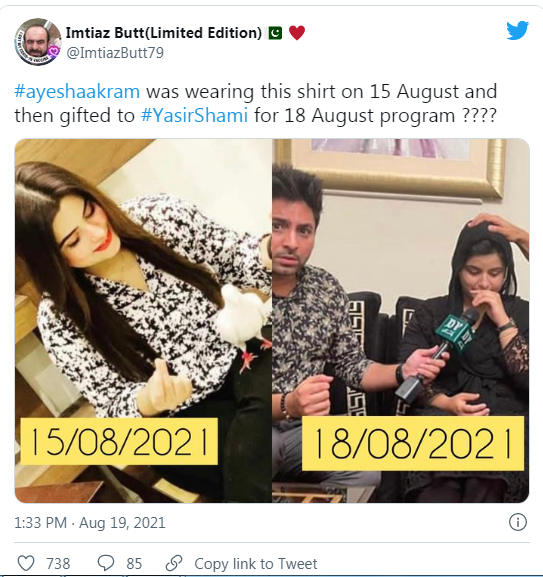The width and height of the screenshot is (543, 577).
Task: Open the #YasirShami hashtag
Action: [x=194, y=115]
